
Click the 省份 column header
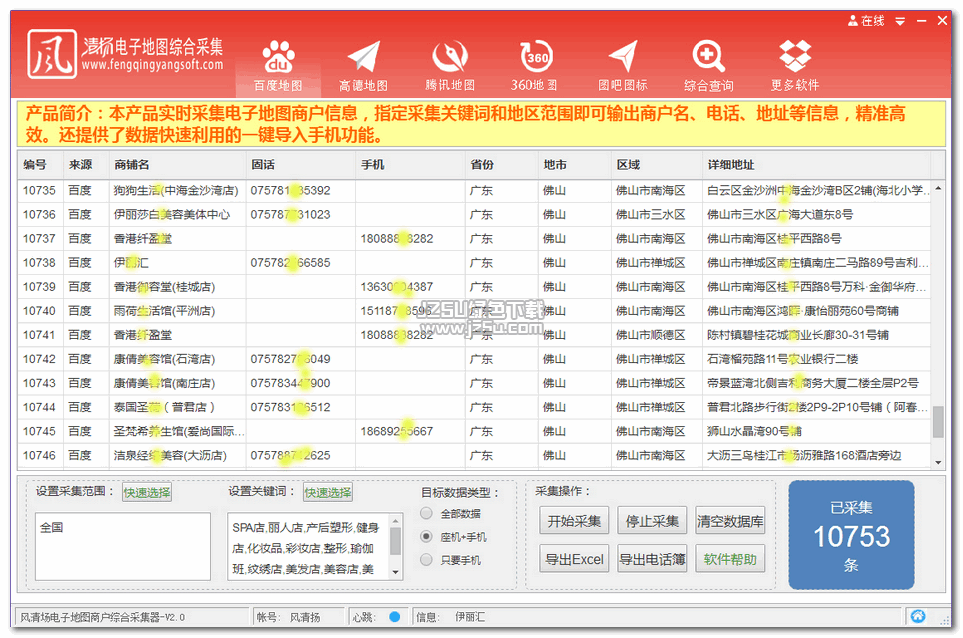click(502, 165)
